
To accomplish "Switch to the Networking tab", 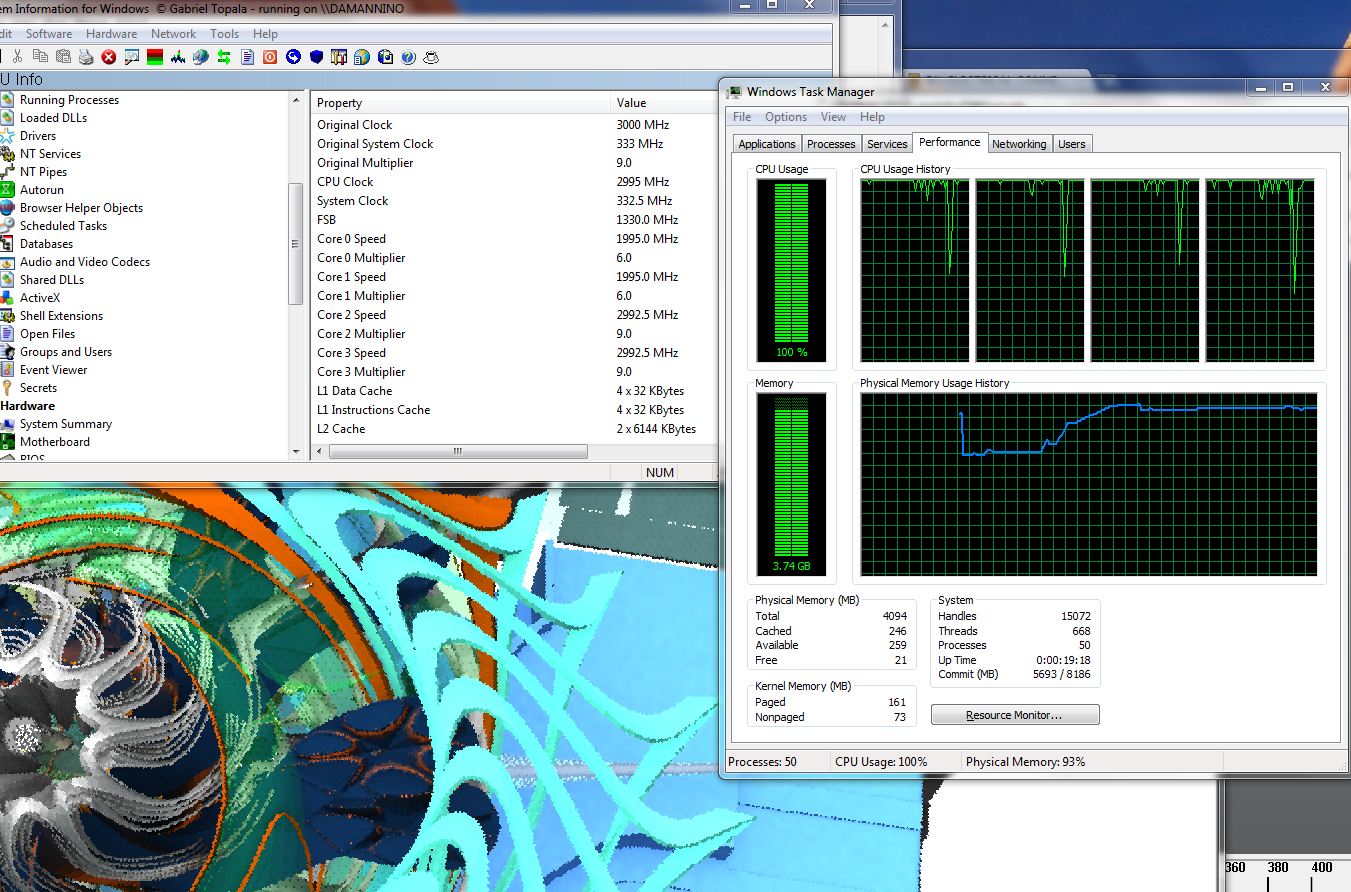I will (x=1019, y=144).
